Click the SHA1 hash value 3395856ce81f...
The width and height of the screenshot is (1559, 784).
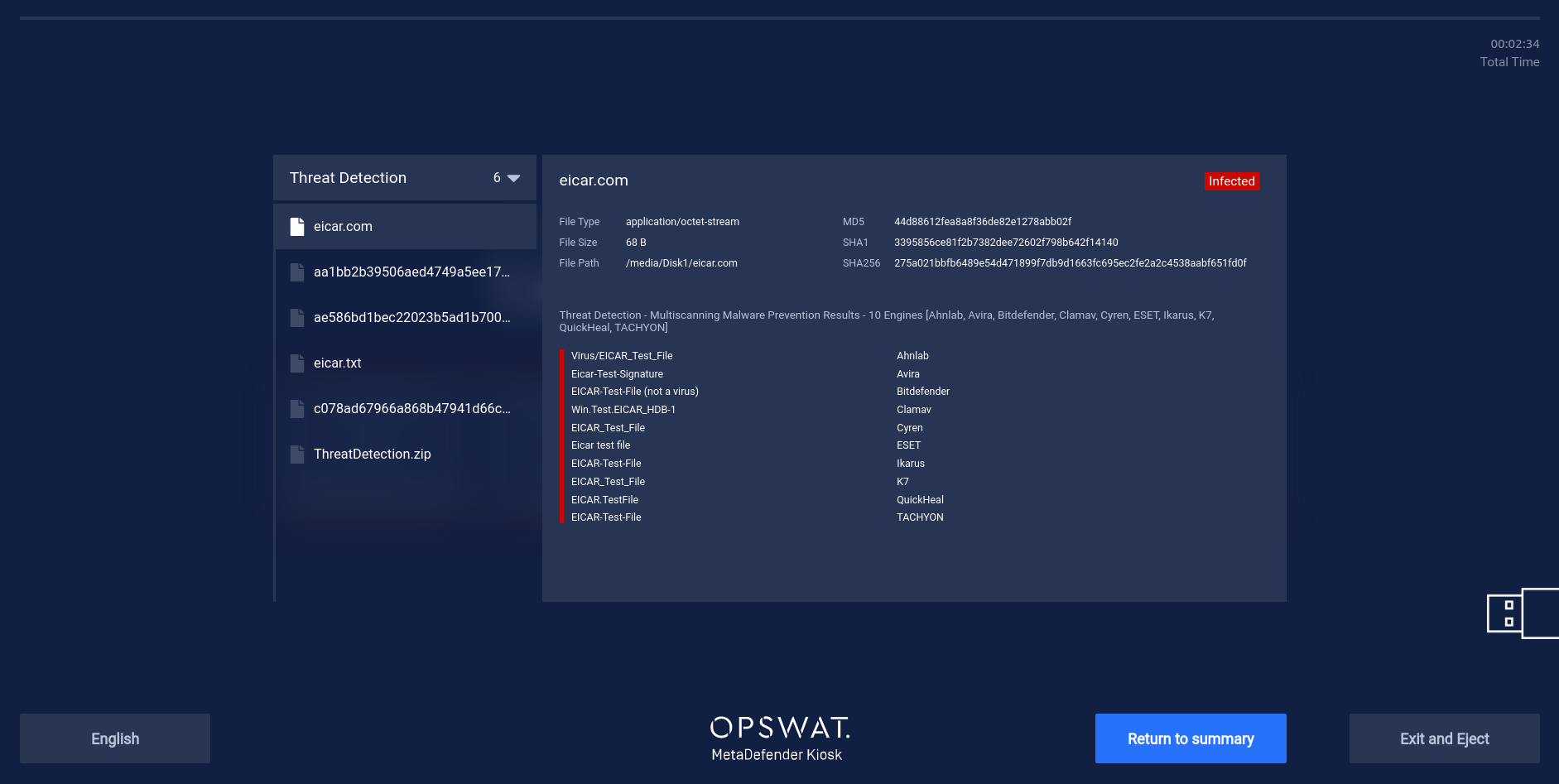coord(1006,243)
